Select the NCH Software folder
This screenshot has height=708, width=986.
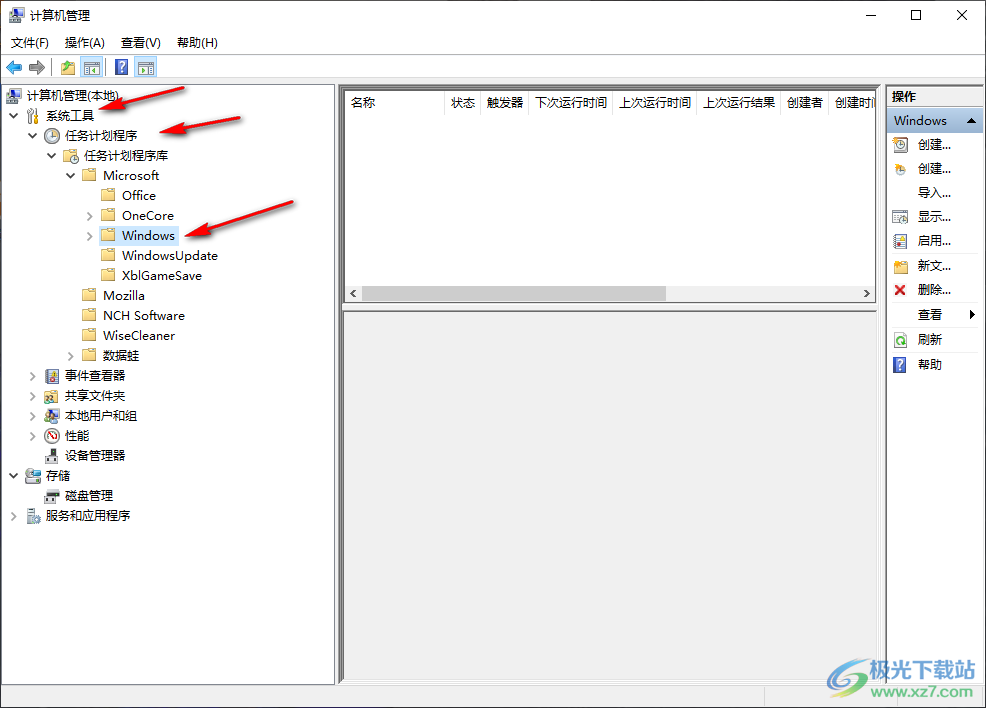coord(144,316)
